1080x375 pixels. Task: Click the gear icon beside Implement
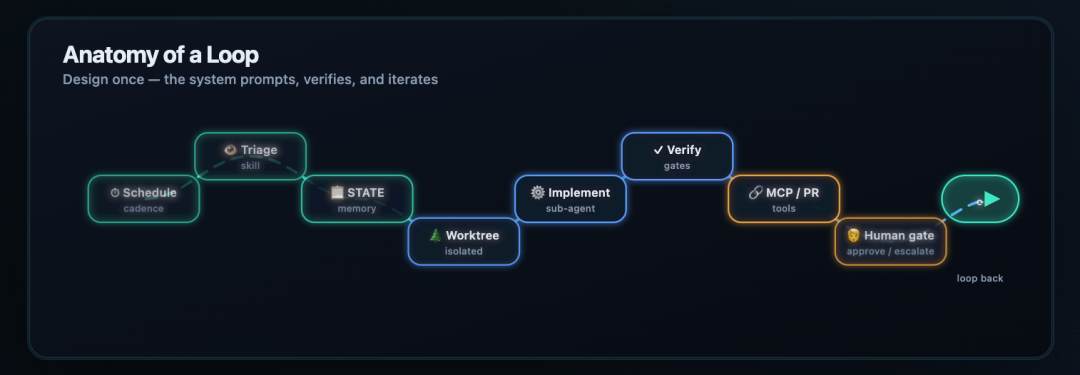pos(538,192)
